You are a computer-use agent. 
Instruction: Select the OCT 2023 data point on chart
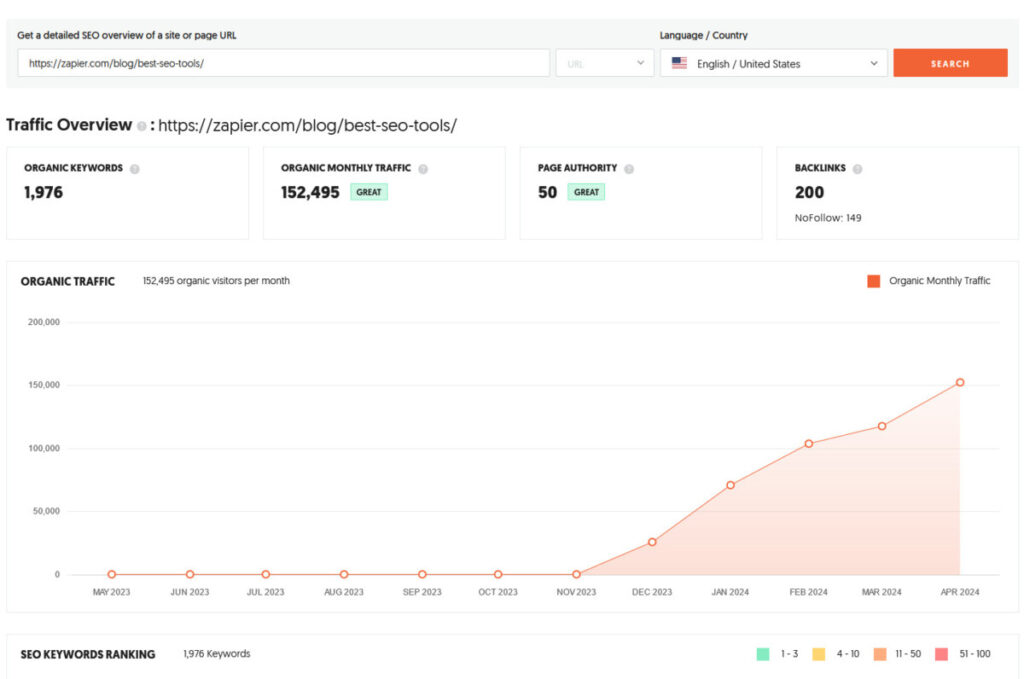point(498,575)
